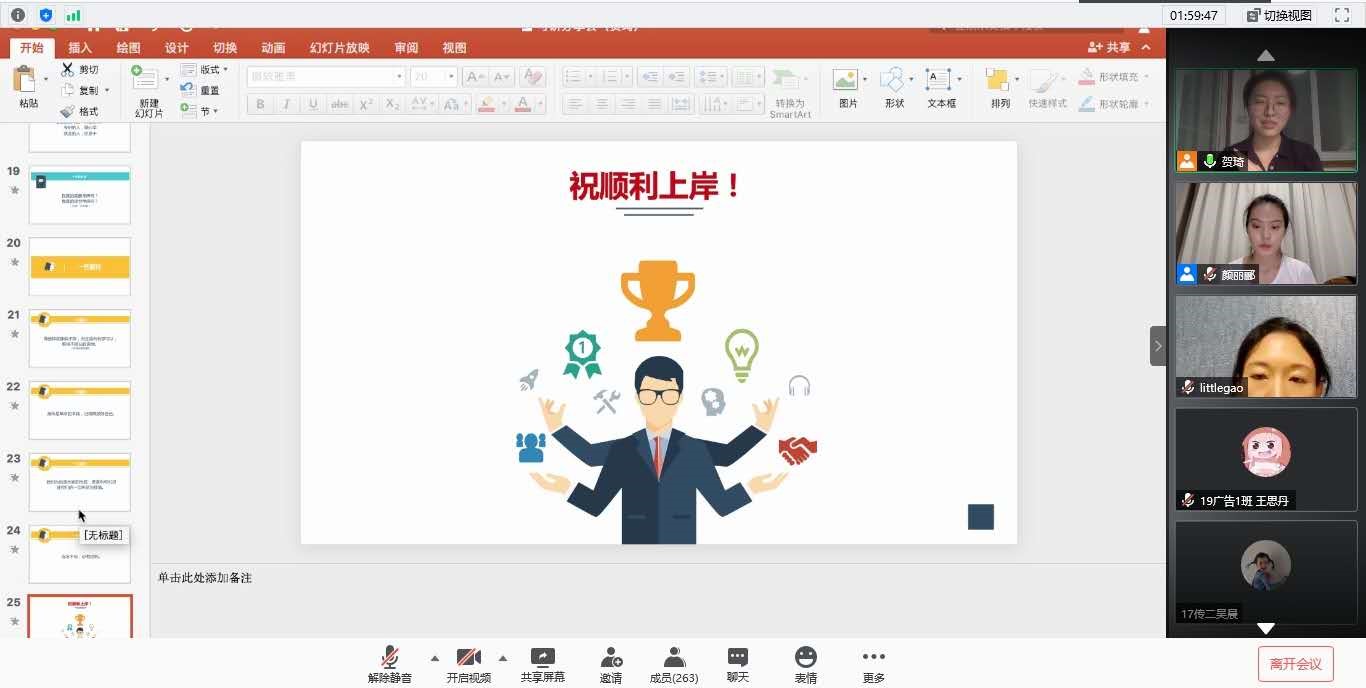Expand audio options arrow beside Unmute

click(434, 658)
